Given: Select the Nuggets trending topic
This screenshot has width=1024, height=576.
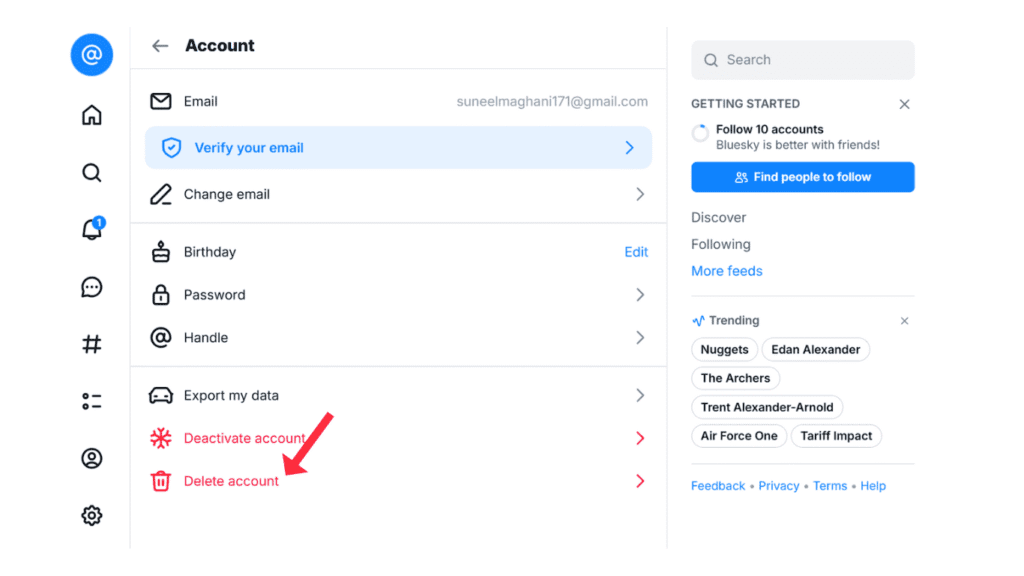Looking at the screenshot, I should 724,350.
